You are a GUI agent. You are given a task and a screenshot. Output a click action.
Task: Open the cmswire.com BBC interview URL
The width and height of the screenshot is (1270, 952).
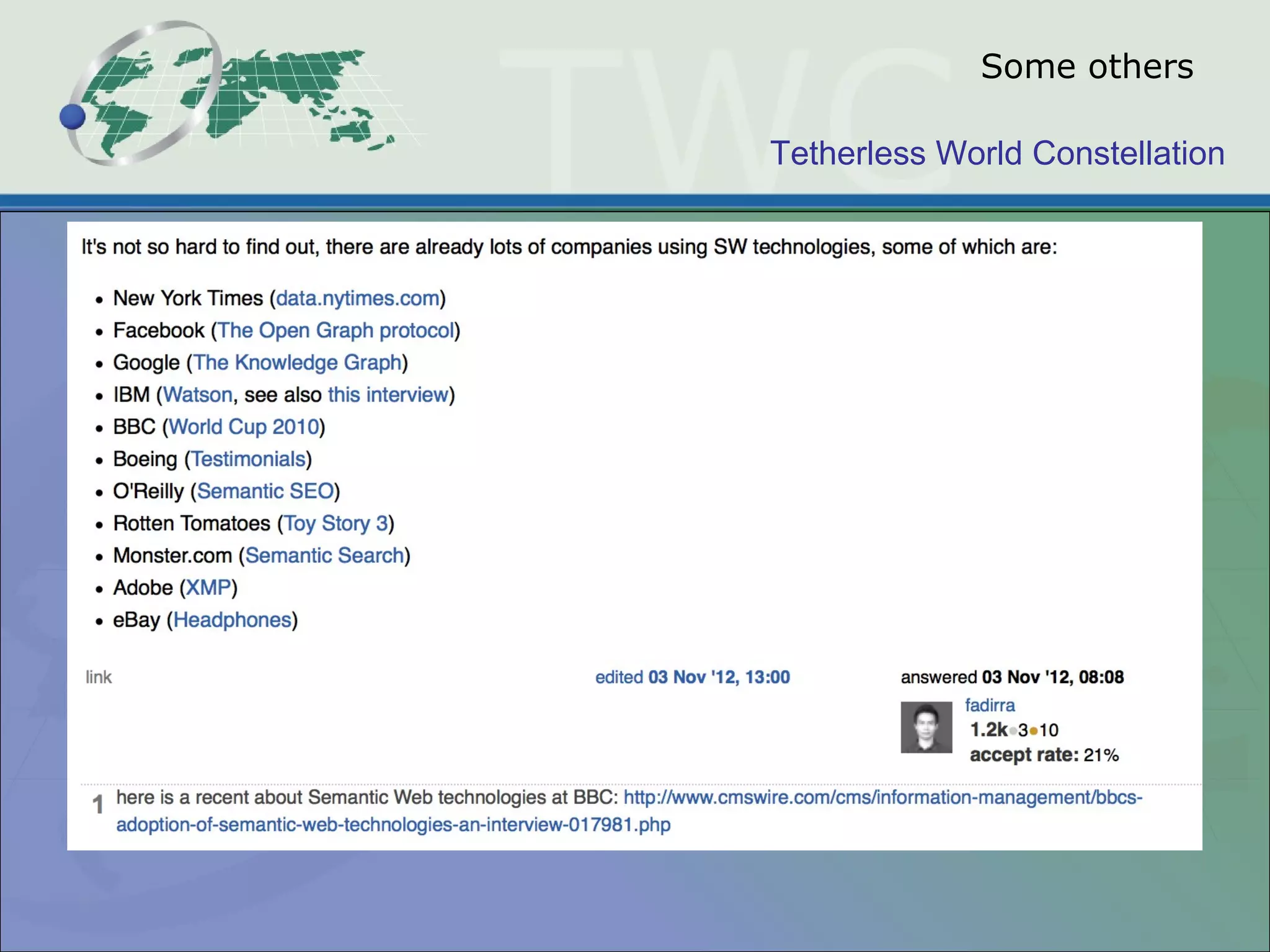pos(882,797)
